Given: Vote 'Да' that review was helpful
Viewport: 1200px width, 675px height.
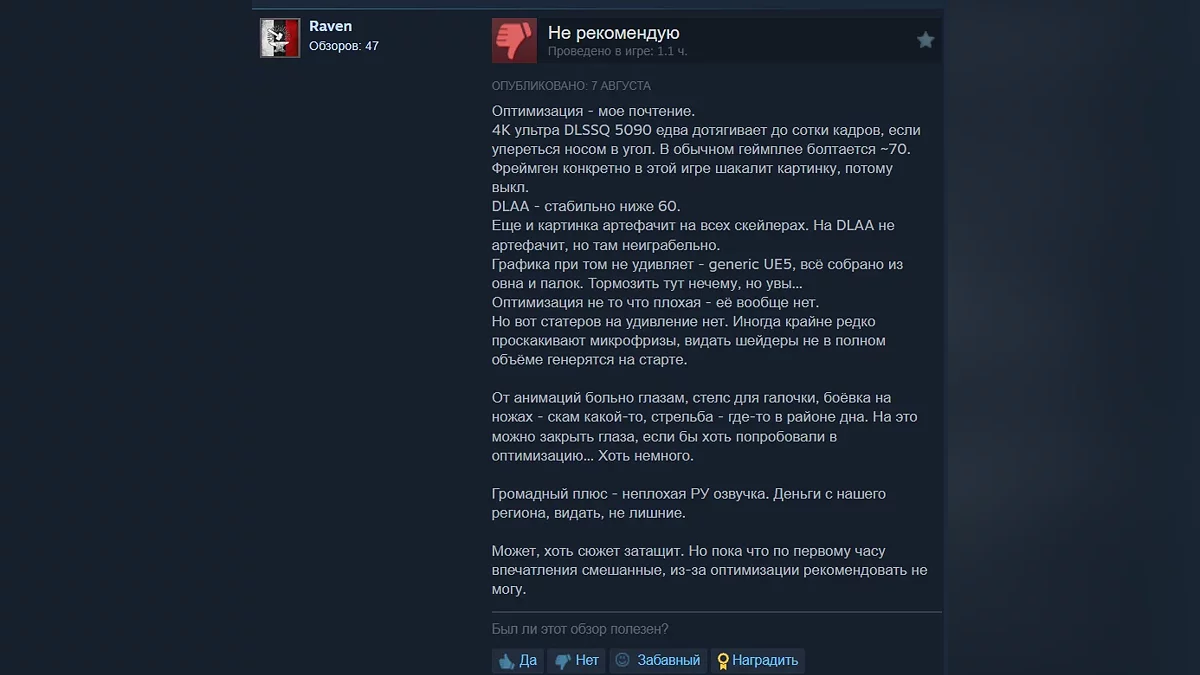Looking at the screenshot, I should (x=518, y=660).
